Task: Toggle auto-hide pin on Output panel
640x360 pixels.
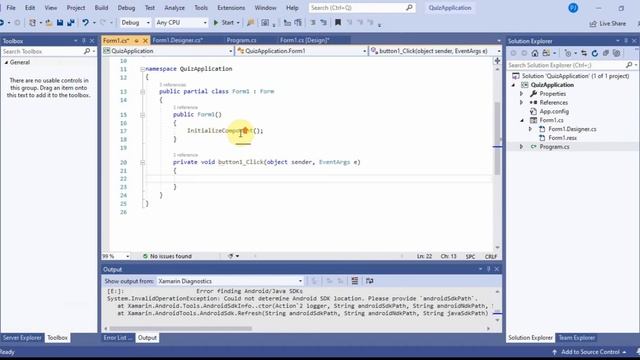Action: (x=489, y=269)
